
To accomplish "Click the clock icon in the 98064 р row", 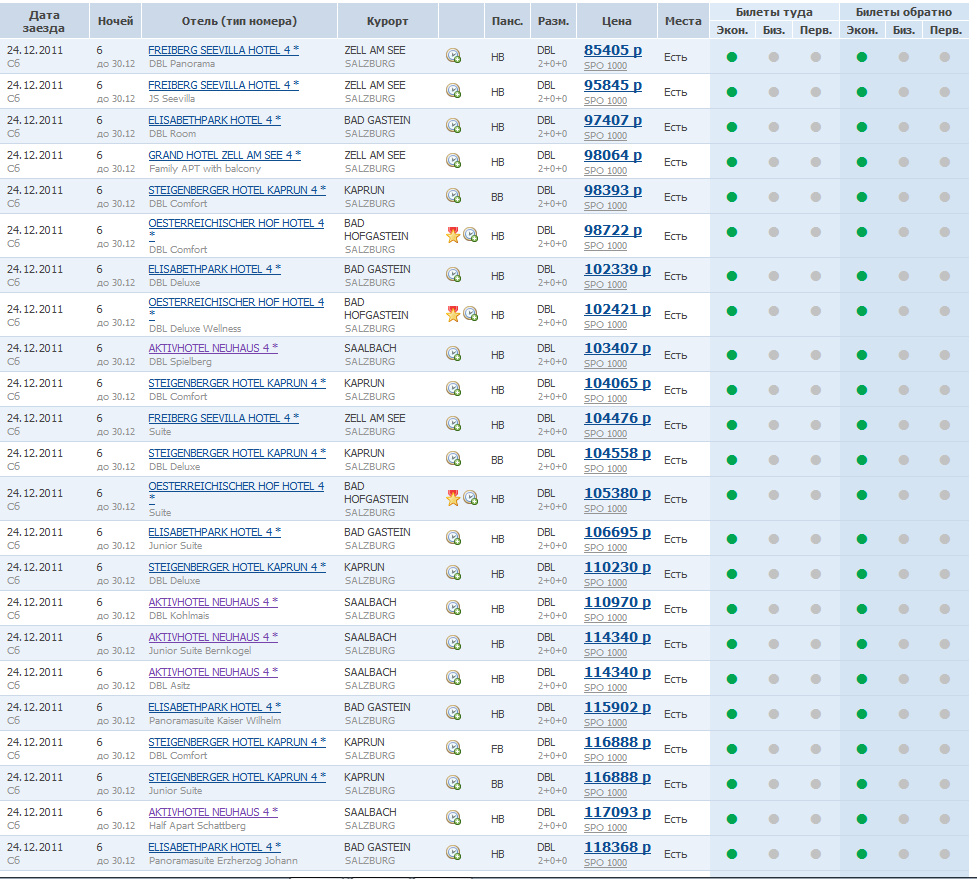I will coord(453,161).
